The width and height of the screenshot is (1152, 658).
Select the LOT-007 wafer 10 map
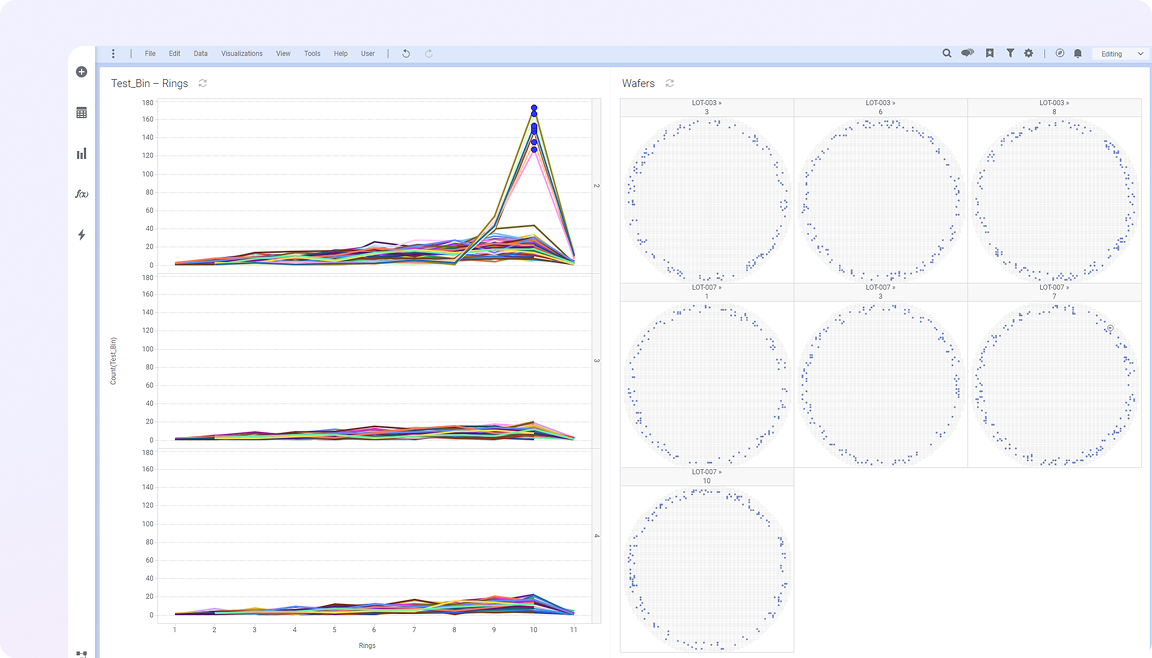tap(706, 568)
